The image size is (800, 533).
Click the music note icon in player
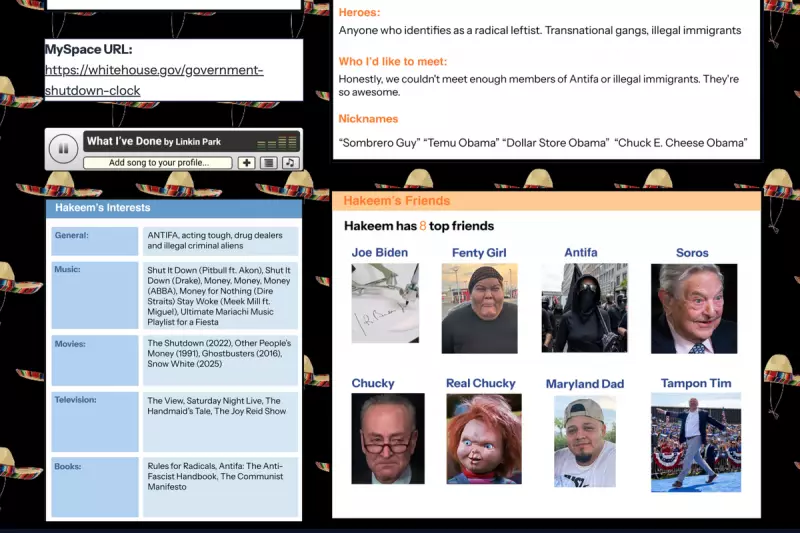pos(290,163)
